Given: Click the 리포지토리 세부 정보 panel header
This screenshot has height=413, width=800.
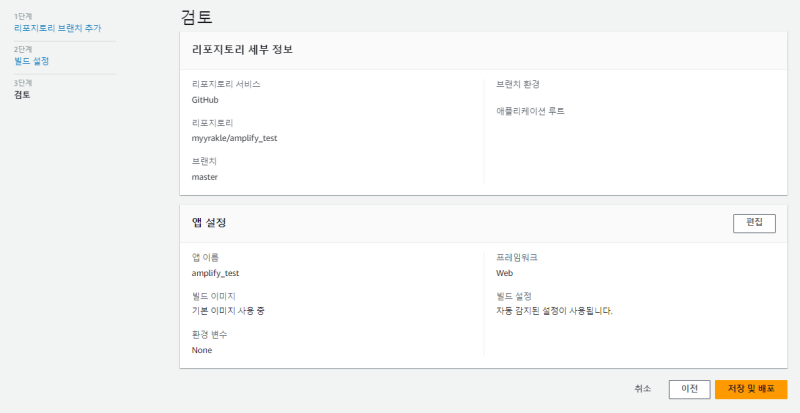Looking at the screenshot, I should tap(241, 49).
